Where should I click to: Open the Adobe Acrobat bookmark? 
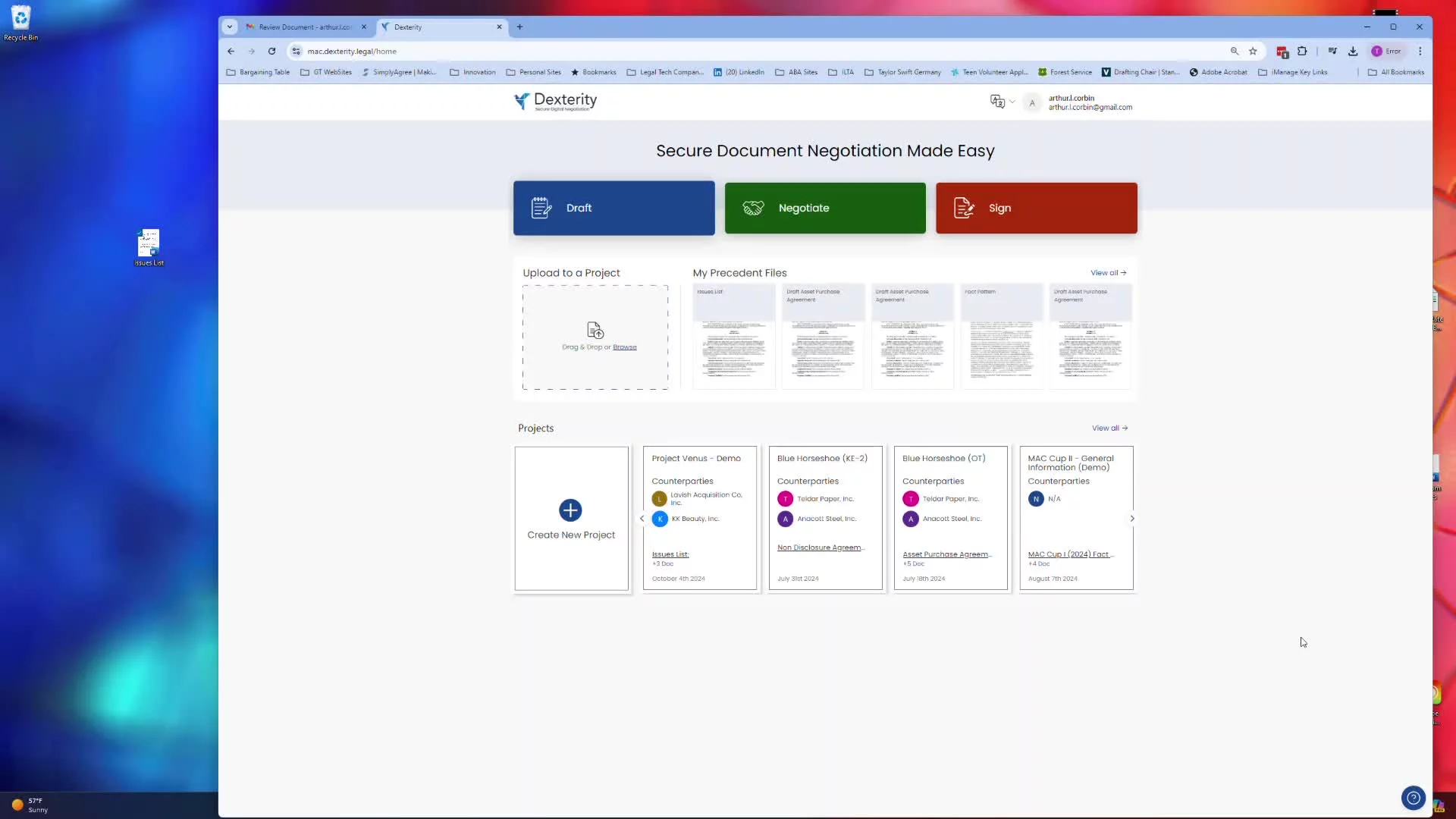1218,73
